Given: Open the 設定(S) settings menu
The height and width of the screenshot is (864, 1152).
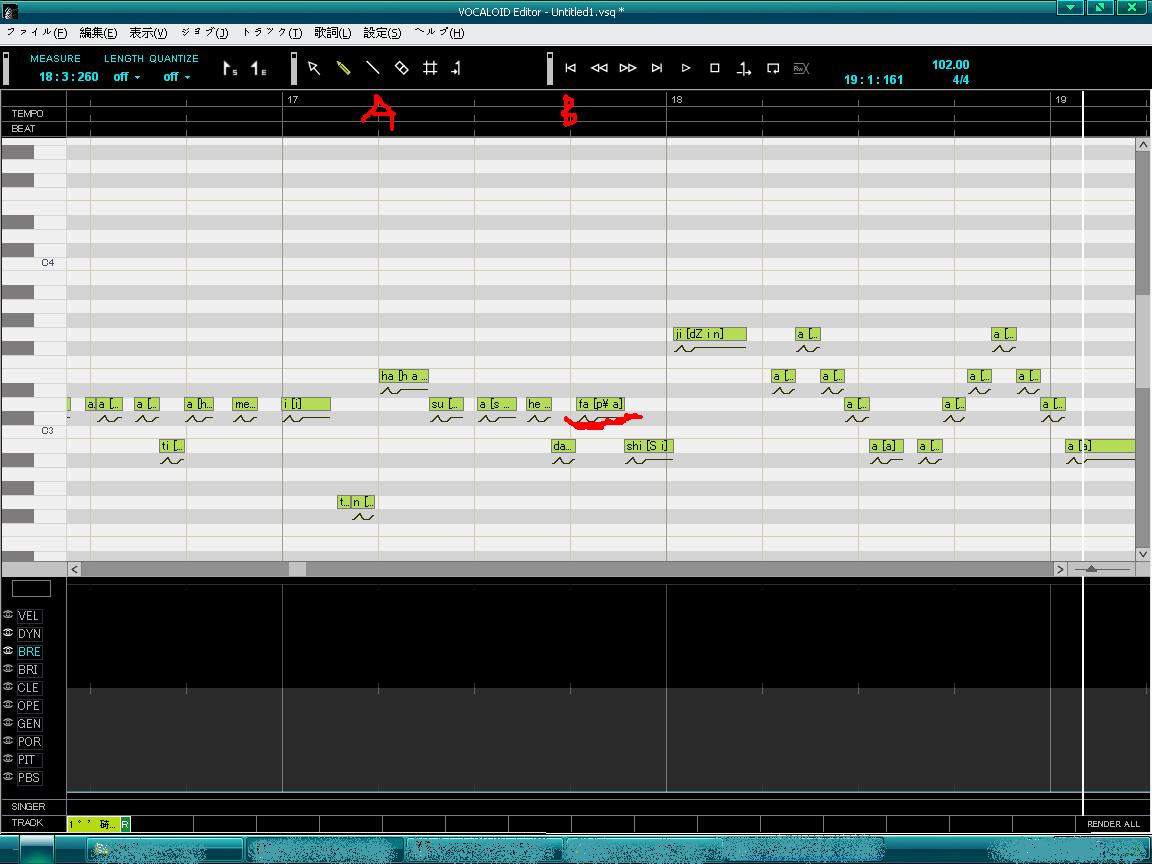Looking at the screenshot, I should click(x=382, y=33).
